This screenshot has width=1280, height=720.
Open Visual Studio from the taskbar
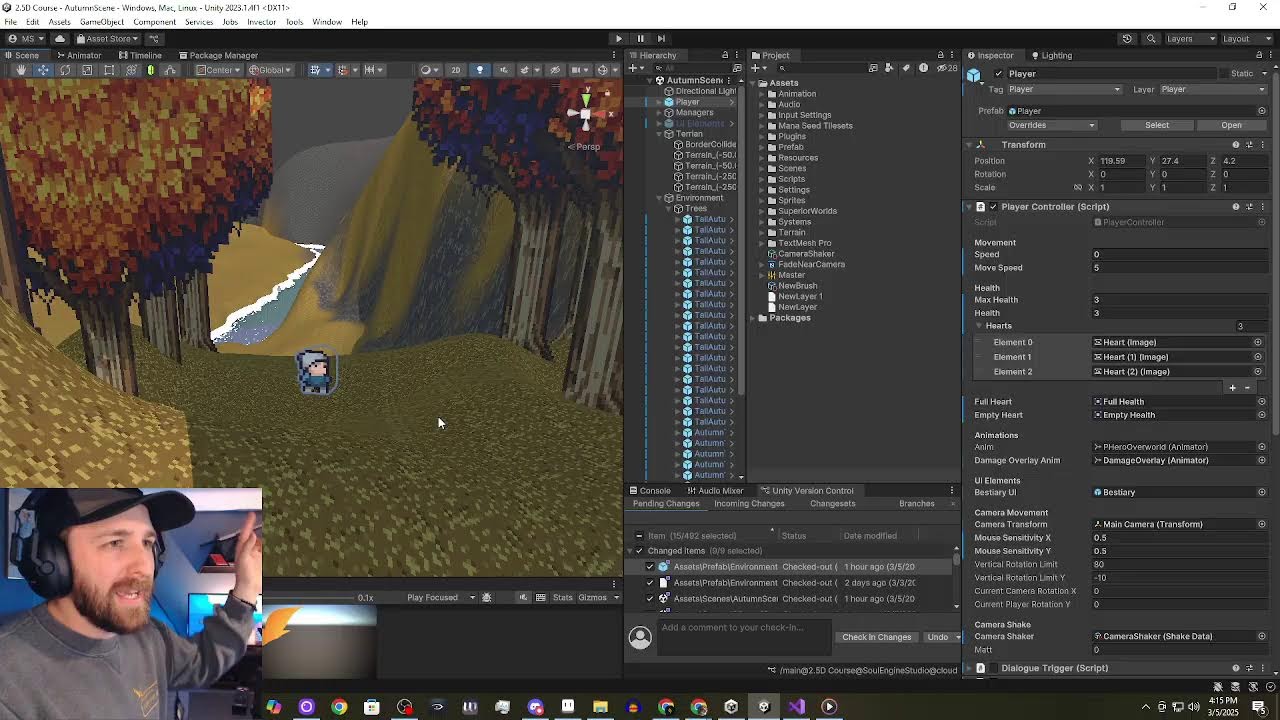click(x=796, y=707)
